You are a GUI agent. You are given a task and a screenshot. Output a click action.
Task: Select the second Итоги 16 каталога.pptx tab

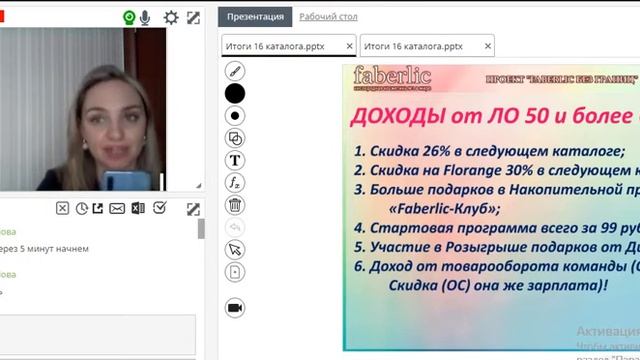click(427, 46)
